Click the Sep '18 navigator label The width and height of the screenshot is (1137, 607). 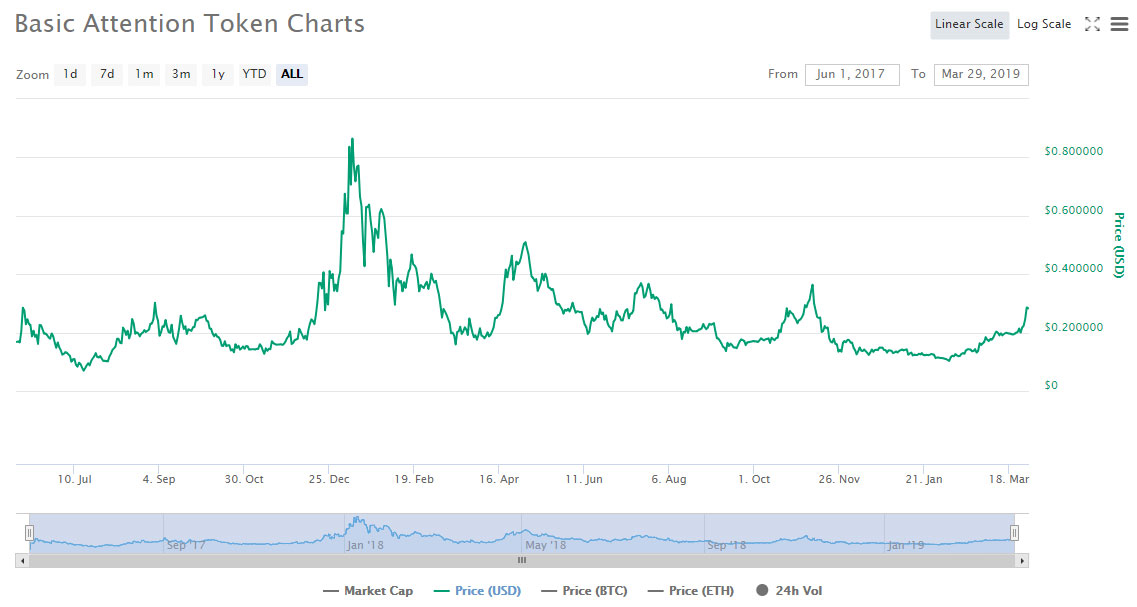[x=726, y=545]
